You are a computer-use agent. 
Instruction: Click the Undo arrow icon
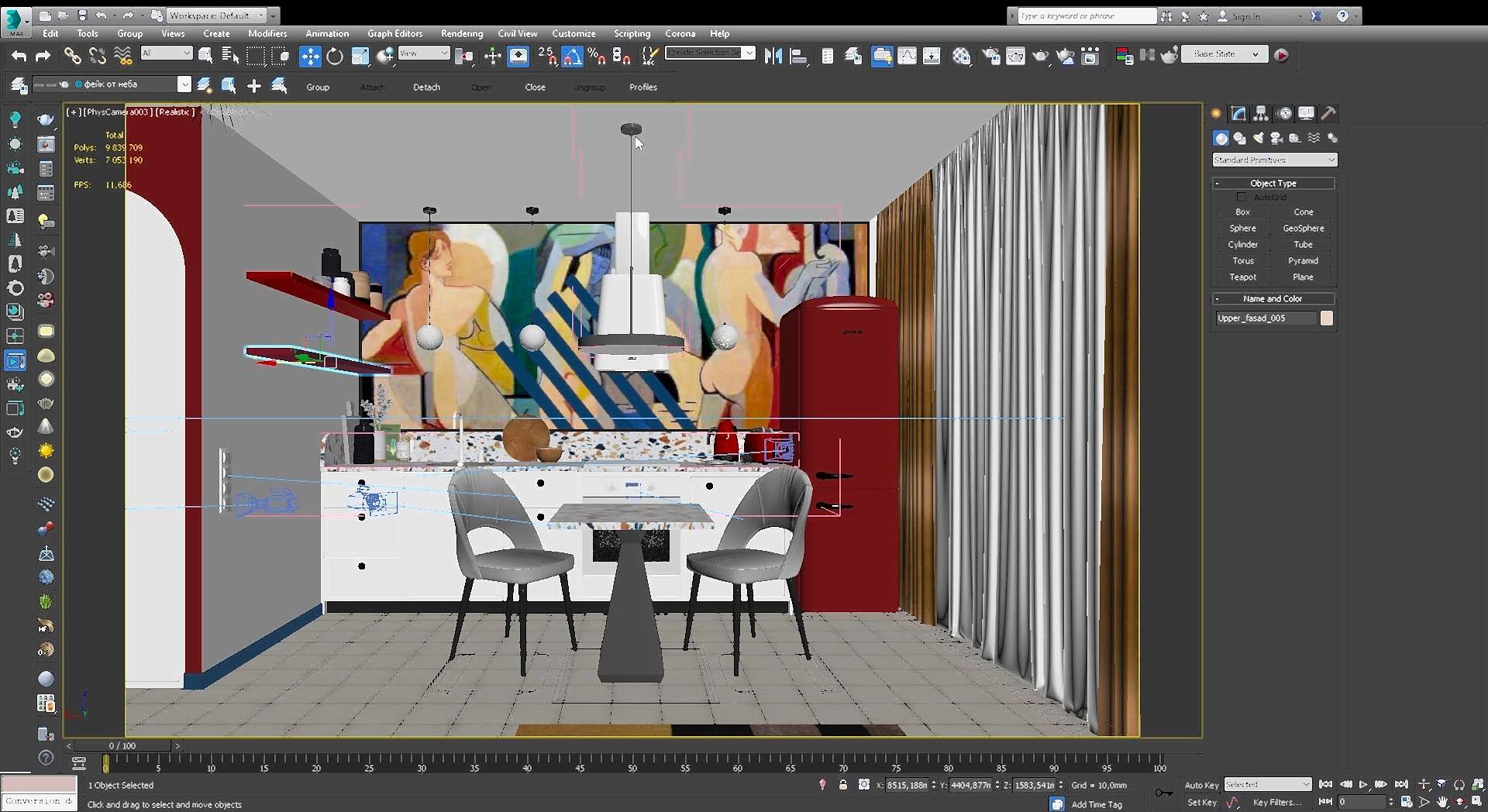[19, 56]
